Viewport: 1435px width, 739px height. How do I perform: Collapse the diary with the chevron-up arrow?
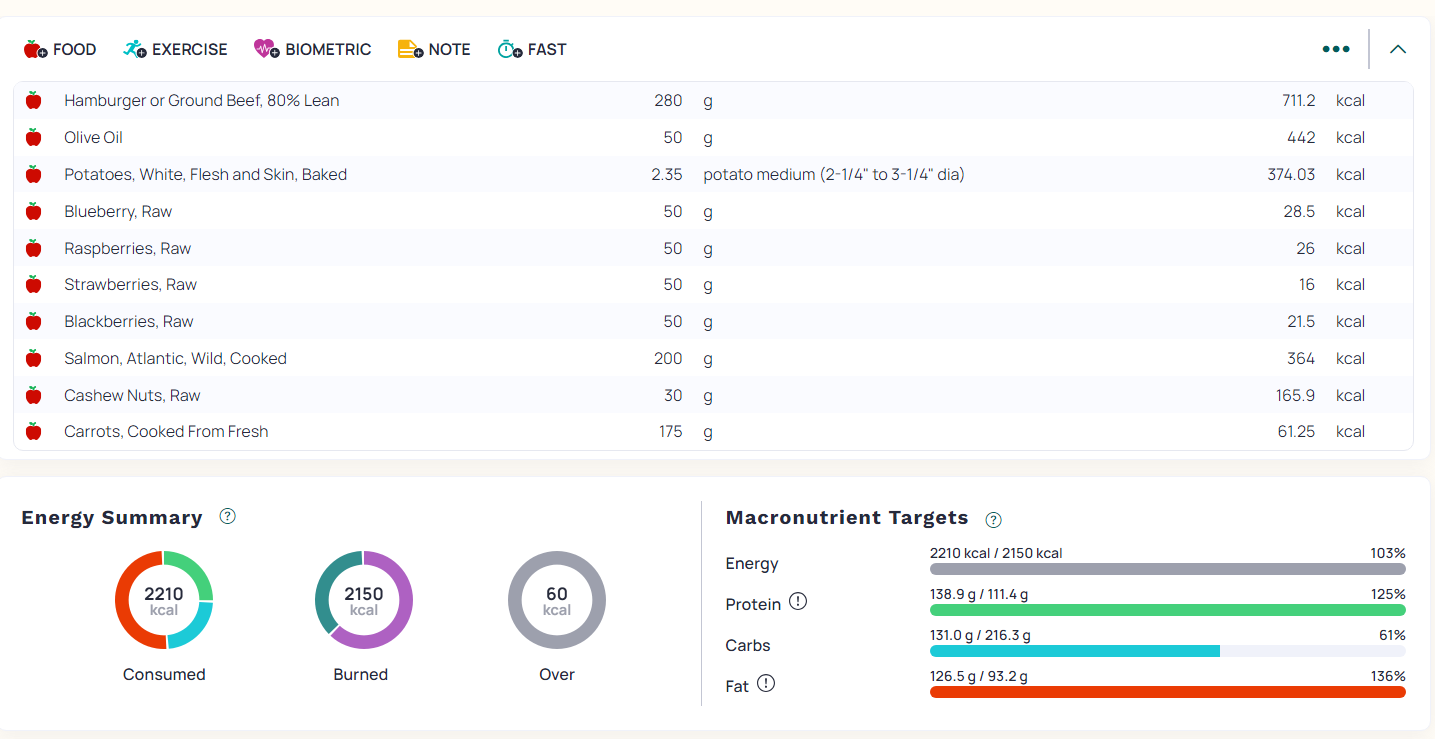pos(1398,49)
